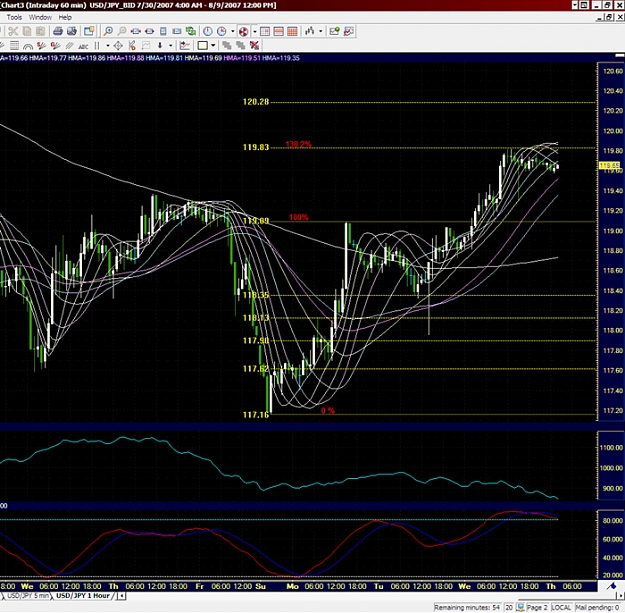Click the red split-pane layout icon
Screen dimensions: 625x613
coord(279,31)
